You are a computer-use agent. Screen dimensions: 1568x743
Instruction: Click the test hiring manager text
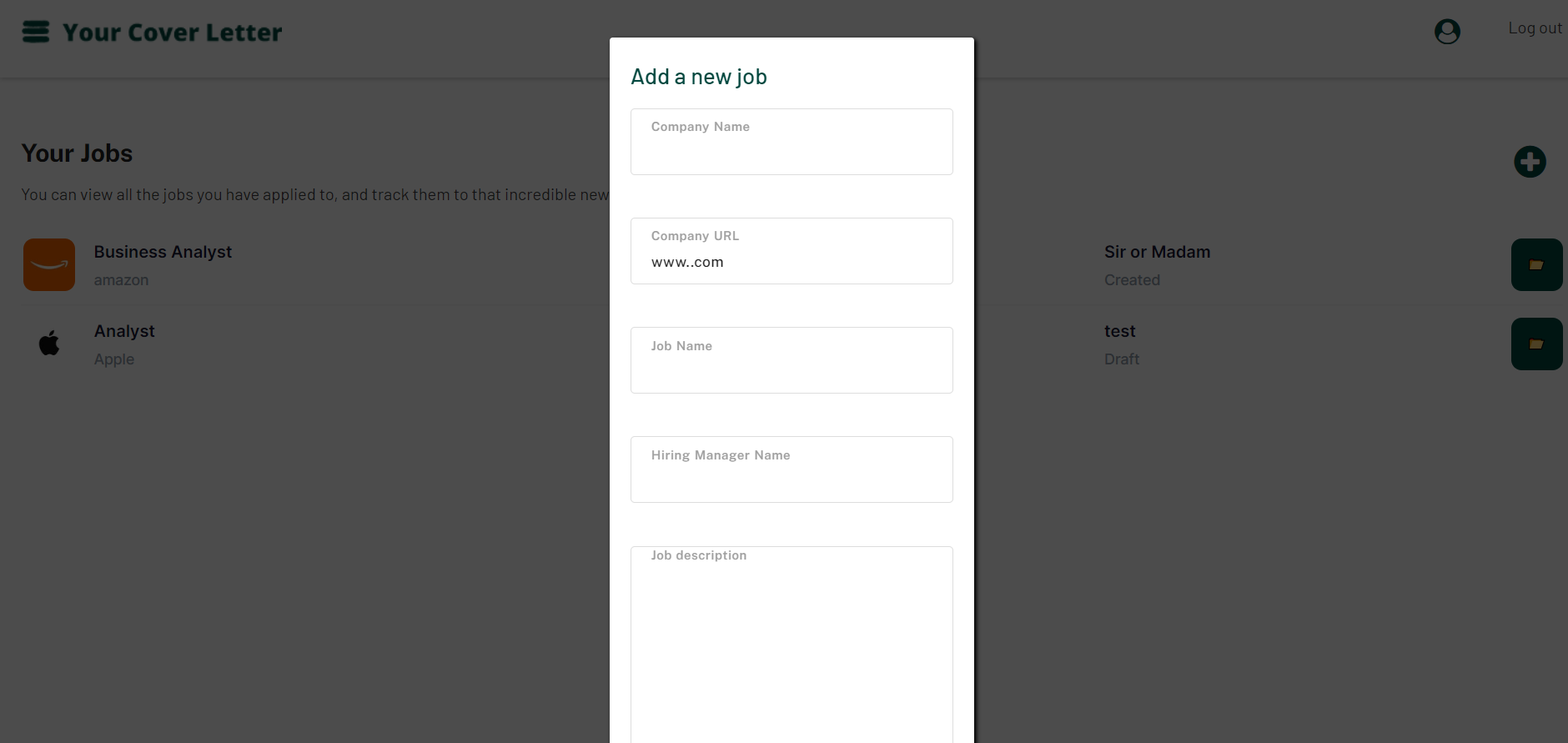point(1119,331)
